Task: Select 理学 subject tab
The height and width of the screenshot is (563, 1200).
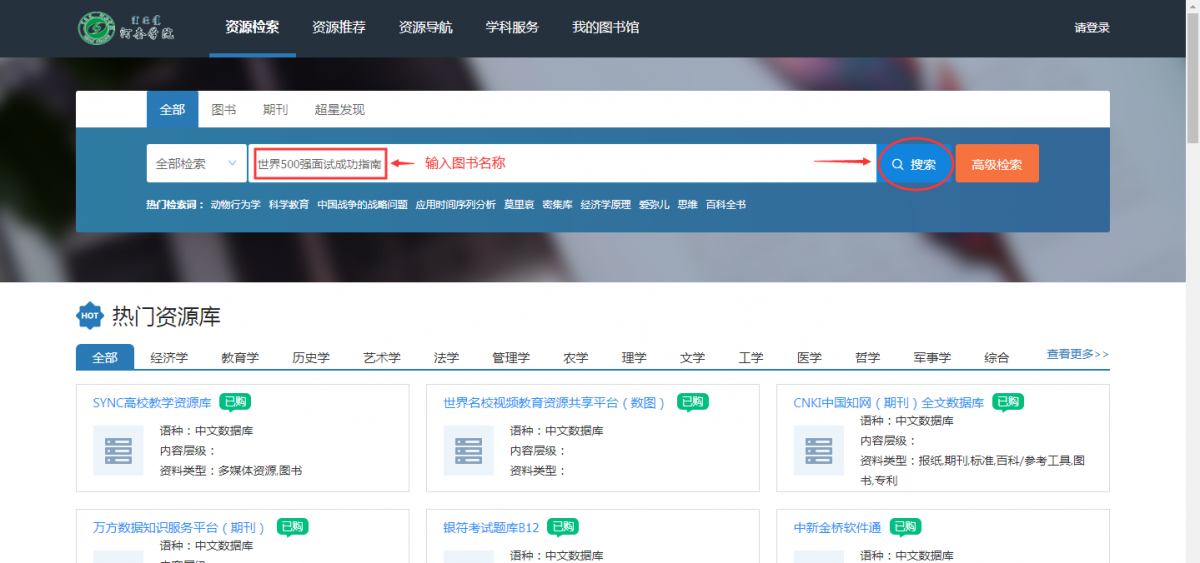Action: (x=634, y=357)
